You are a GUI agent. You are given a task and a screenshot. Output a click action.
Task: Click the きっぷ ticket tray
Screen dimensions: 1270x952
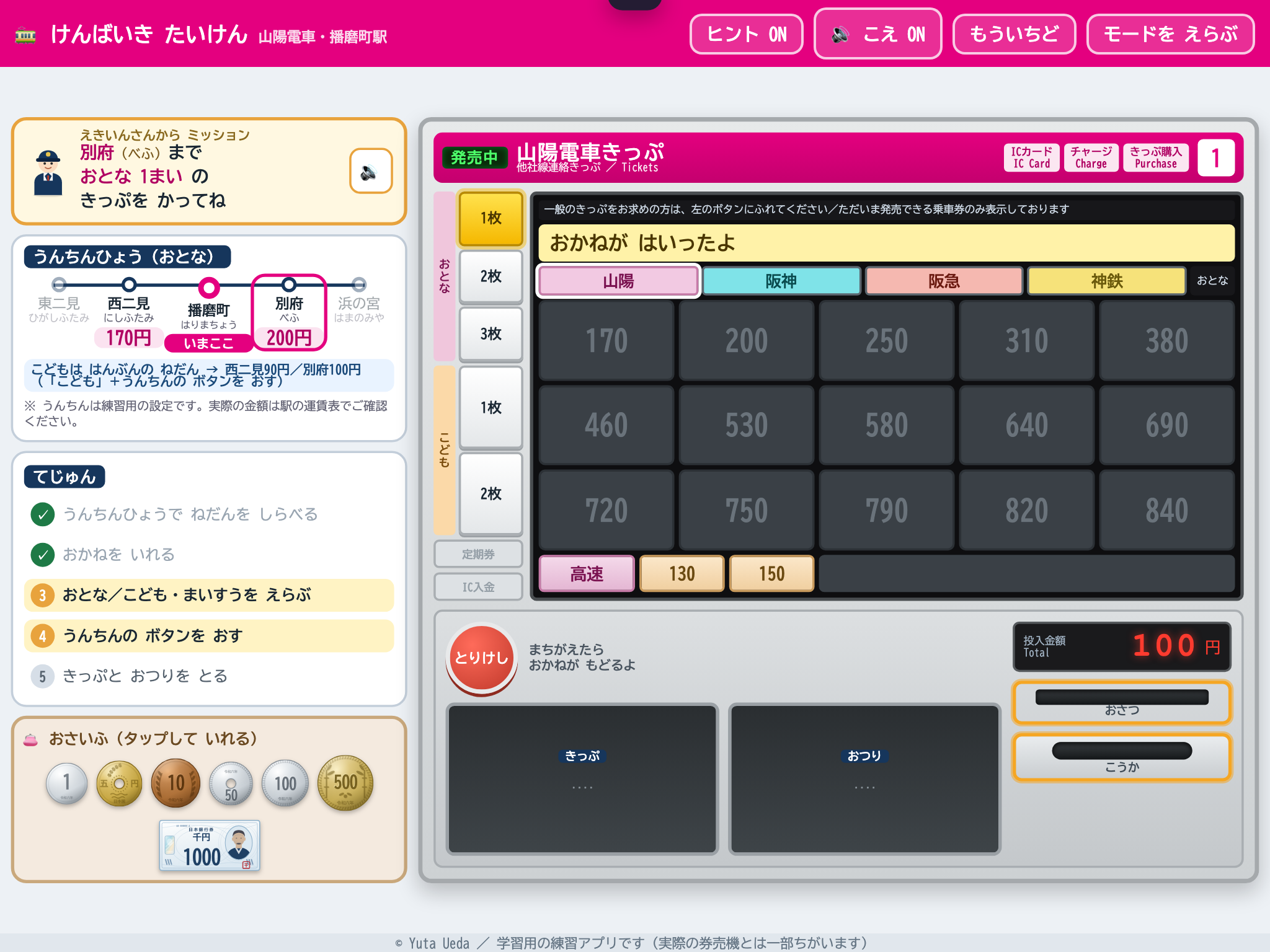(x=582, y=779)
